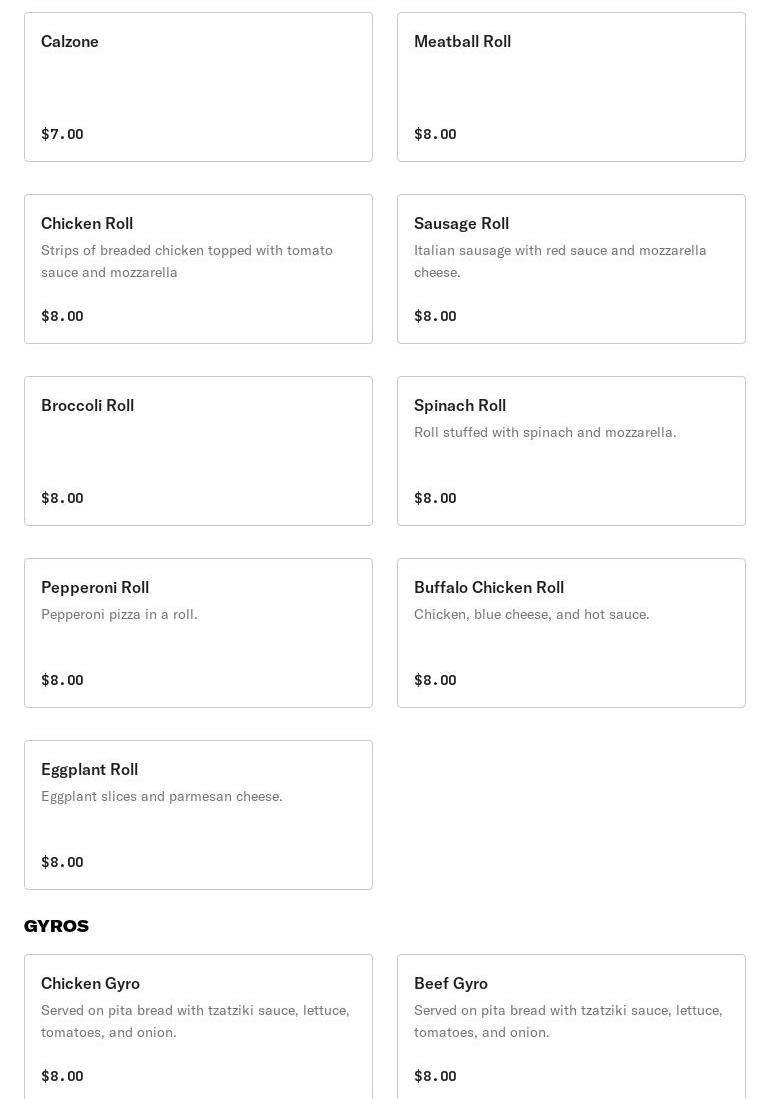The width and height of the screenshot is (770, 1099).
Task: Open the Chicken Gyro card
Action: click(198, 1027)
